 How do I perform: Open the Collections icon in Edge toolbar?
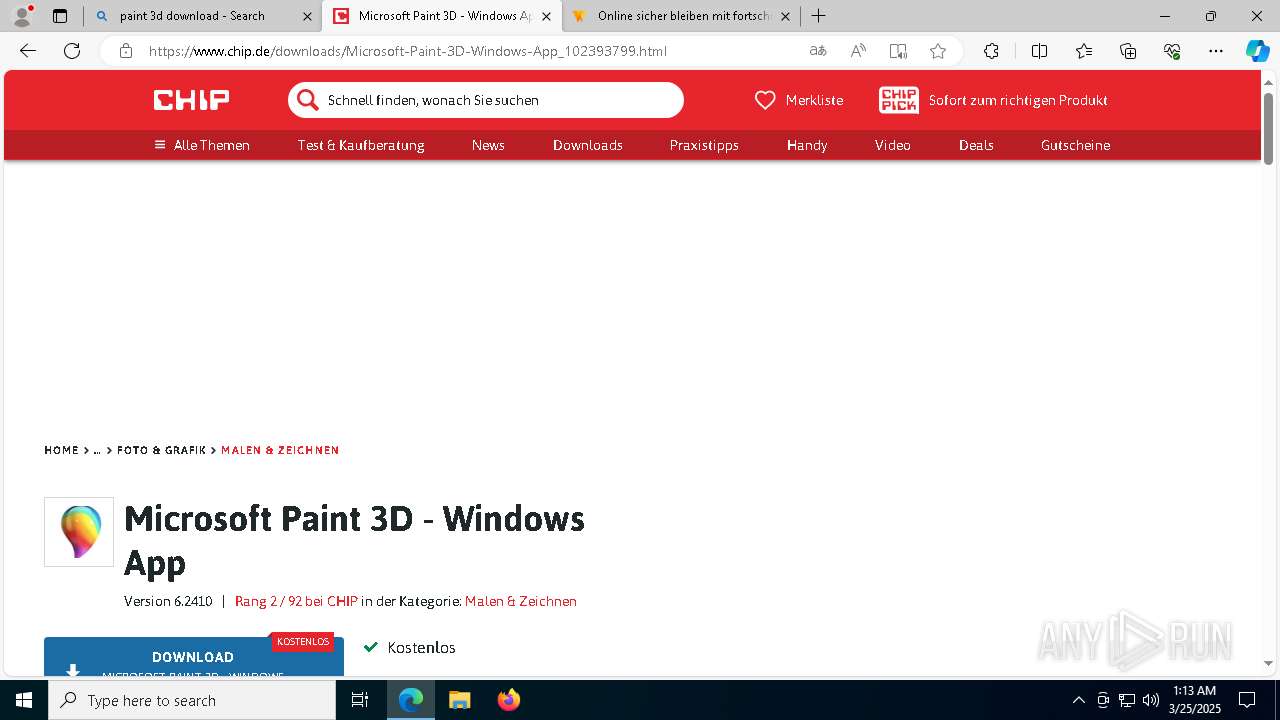(x=1128, y=51)
